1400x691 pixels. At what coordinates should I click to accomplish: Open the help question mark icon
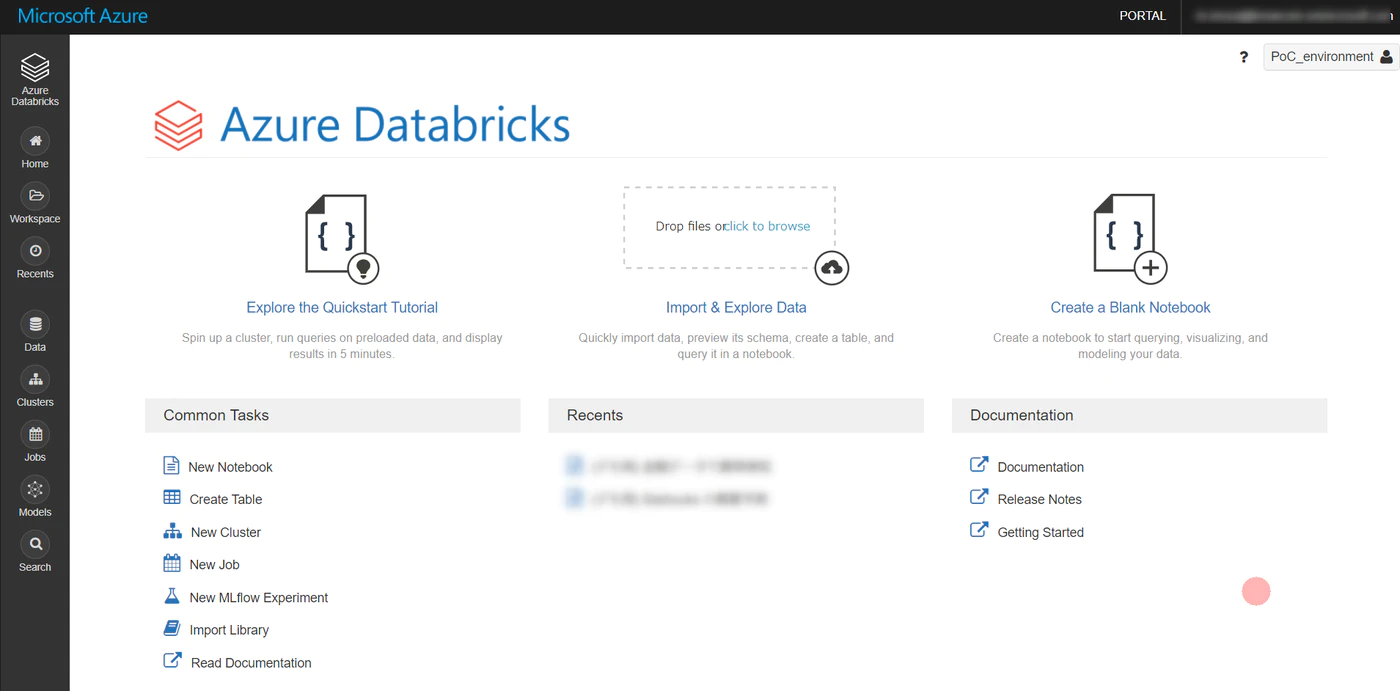(x=1244, y=58)
